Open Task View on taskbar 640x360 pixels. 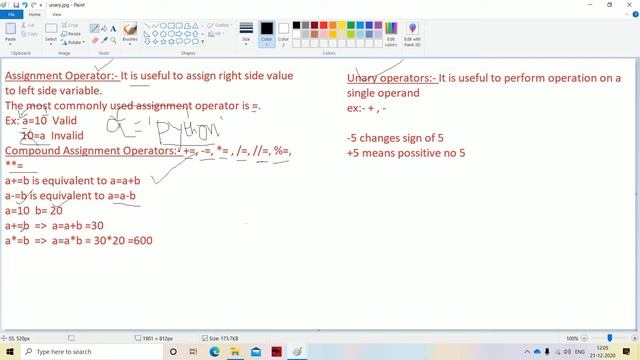point(193,351)
